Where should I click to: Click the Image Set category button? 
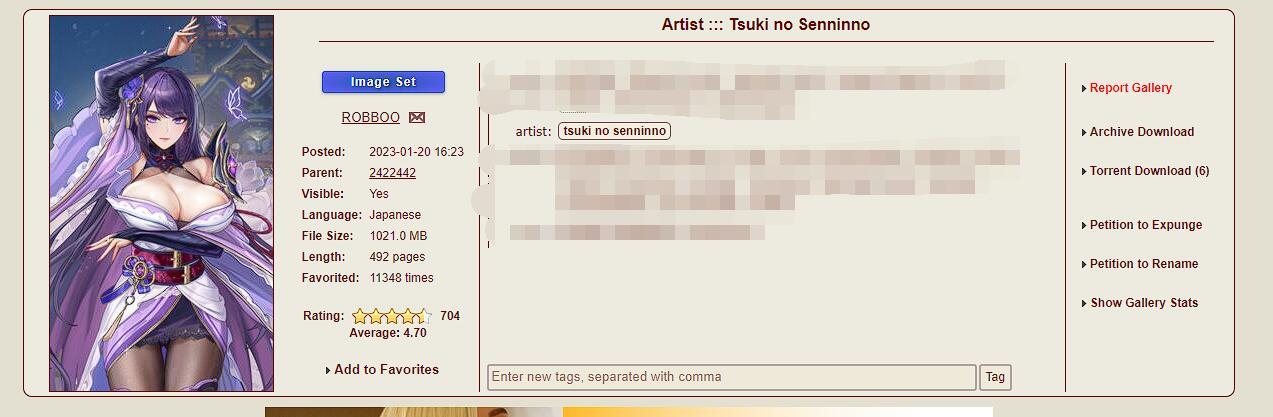point(383,82)
